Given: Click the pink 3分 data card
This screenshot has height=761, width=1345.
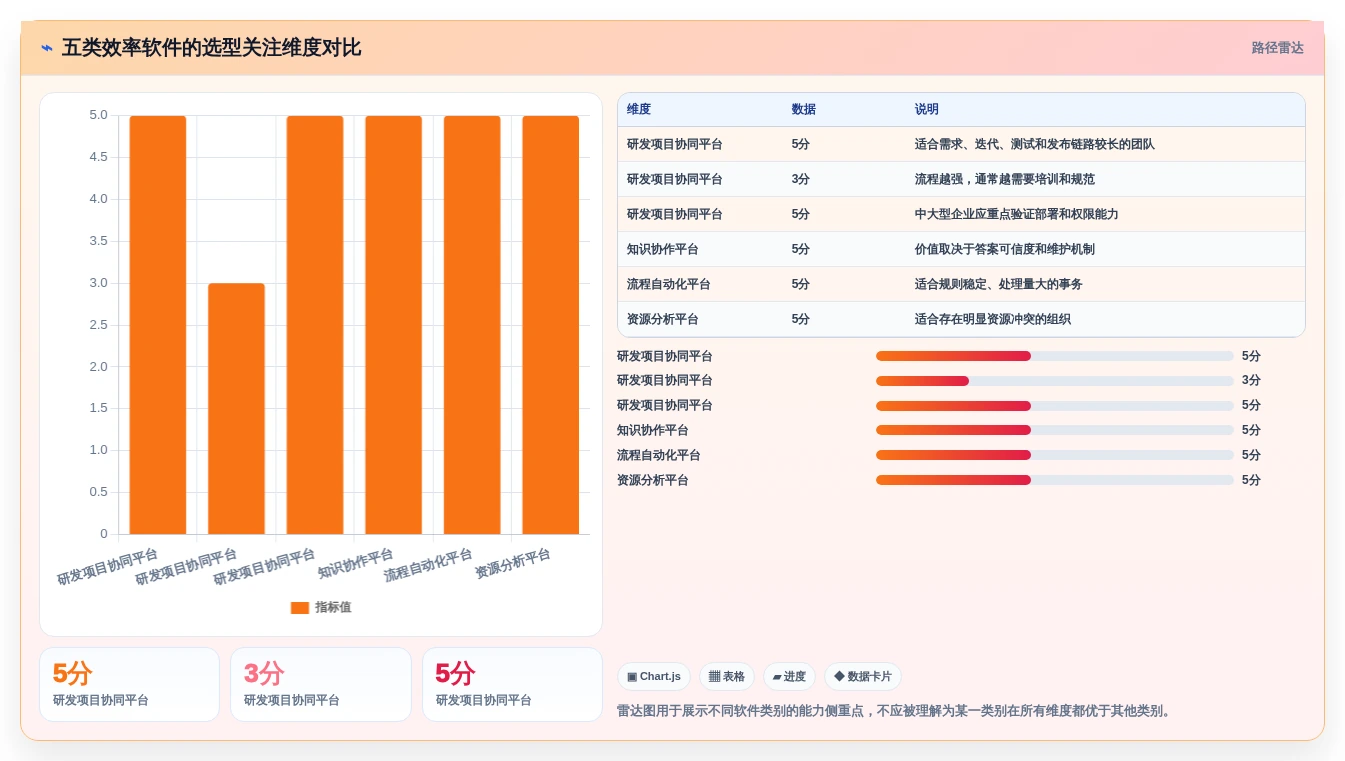Looking at the screenshot, I should coord(321,684).
